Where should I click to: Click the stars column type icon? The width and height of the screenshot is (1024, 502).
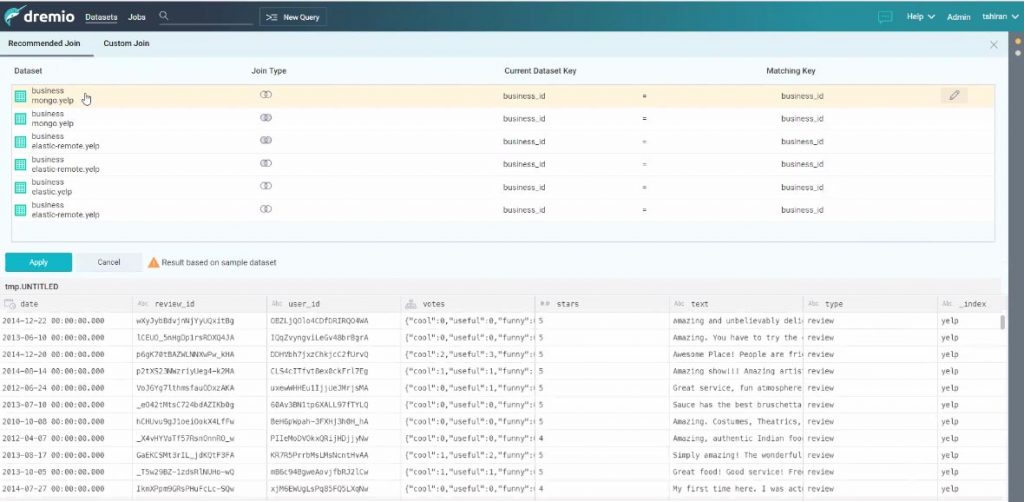coord(545,303)
